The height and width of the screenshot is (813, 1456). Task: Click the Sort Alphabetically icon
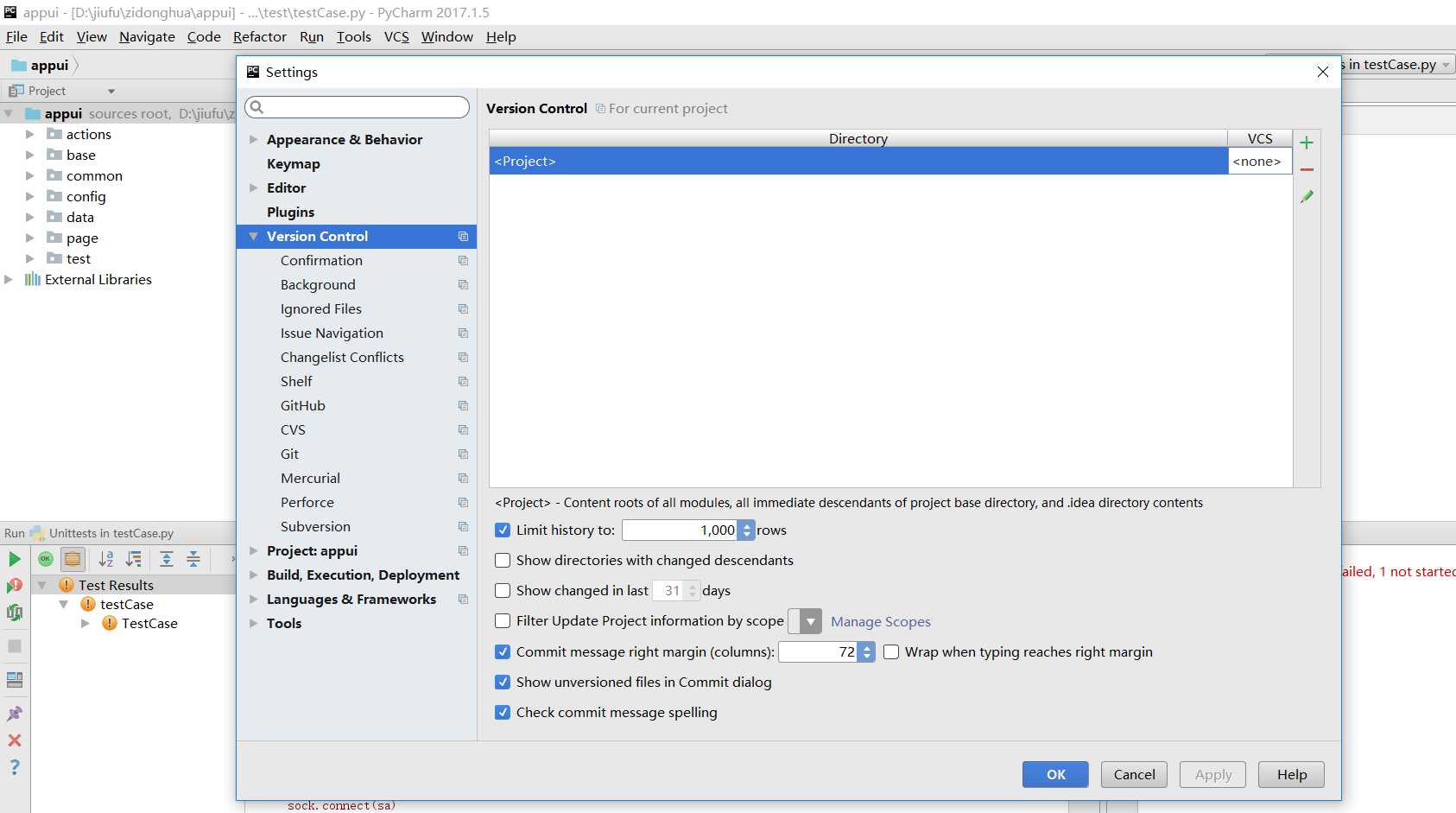[106, 559]
